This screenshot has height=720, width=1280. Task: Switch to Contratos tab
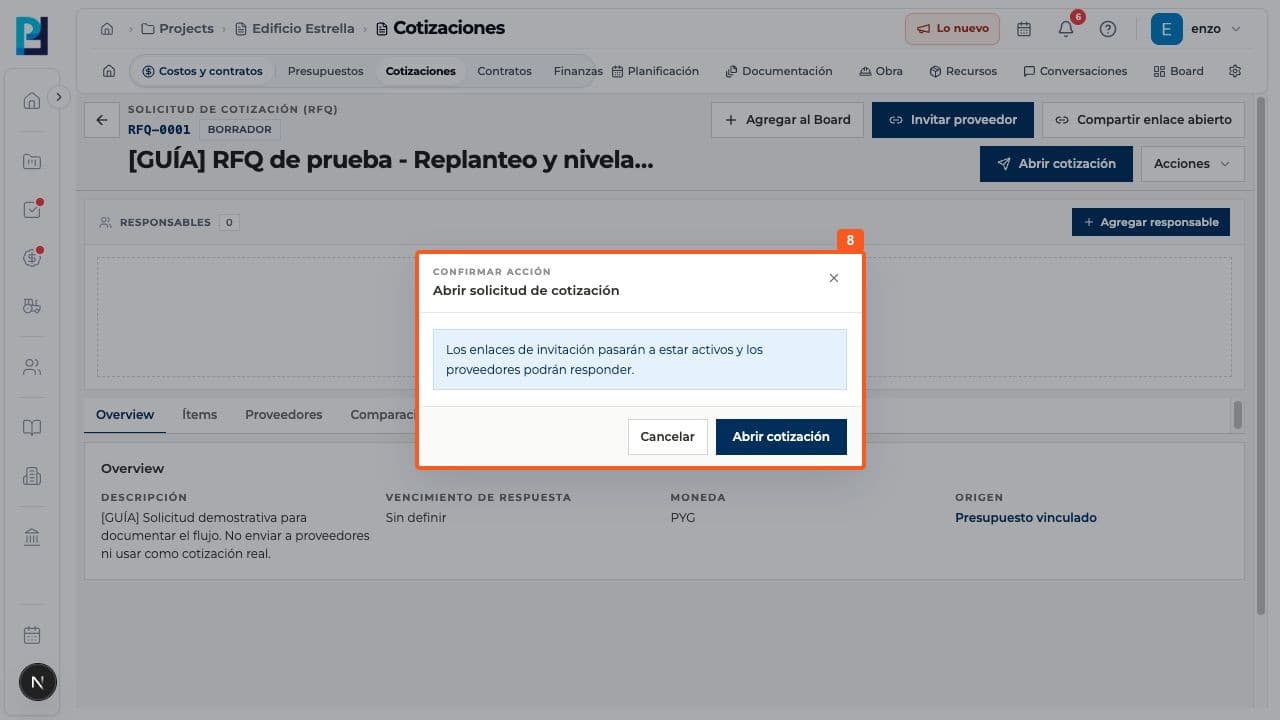click(x=505, y=71)
